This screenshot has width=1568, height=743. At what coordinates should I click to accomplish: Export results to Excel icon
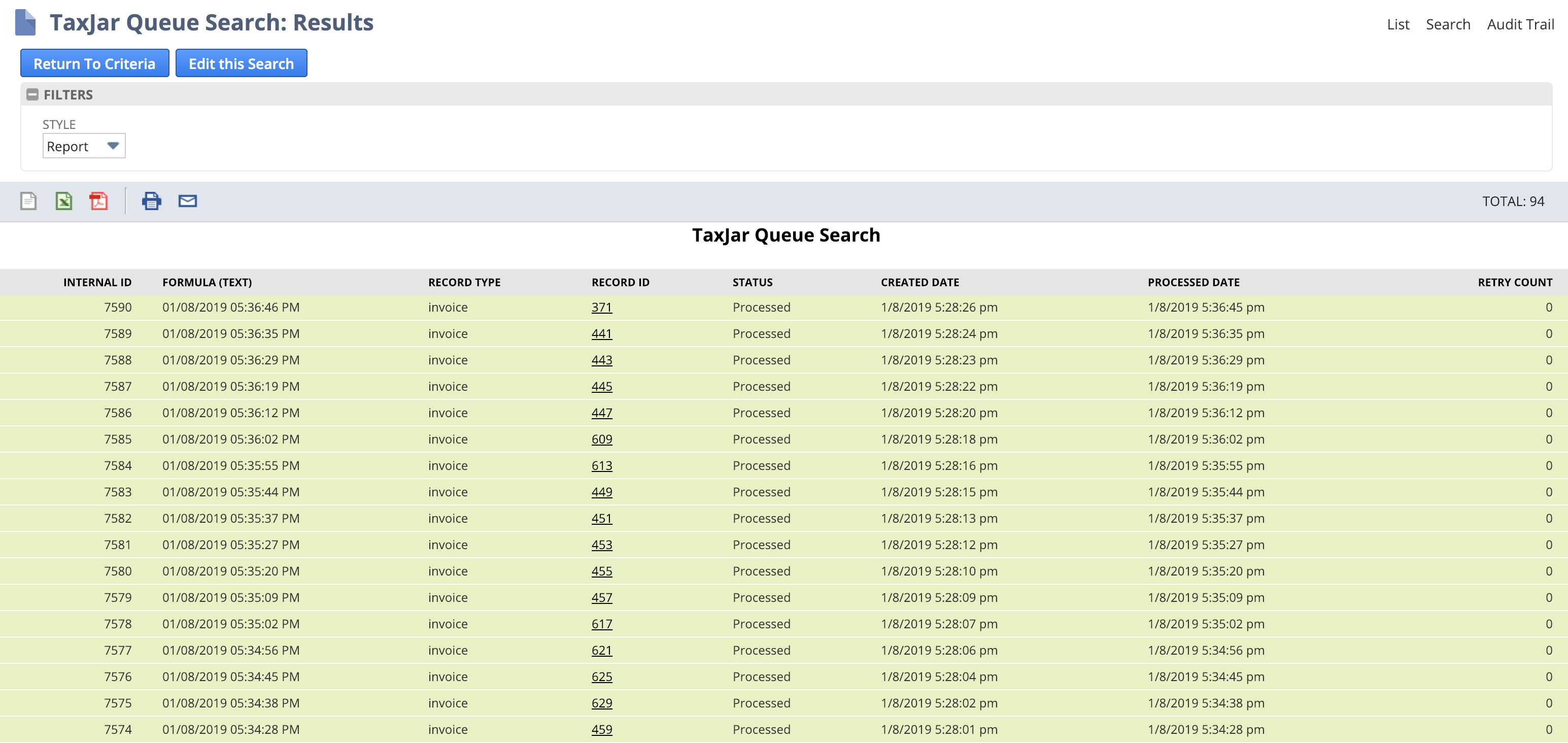click(x=64, y=201)
